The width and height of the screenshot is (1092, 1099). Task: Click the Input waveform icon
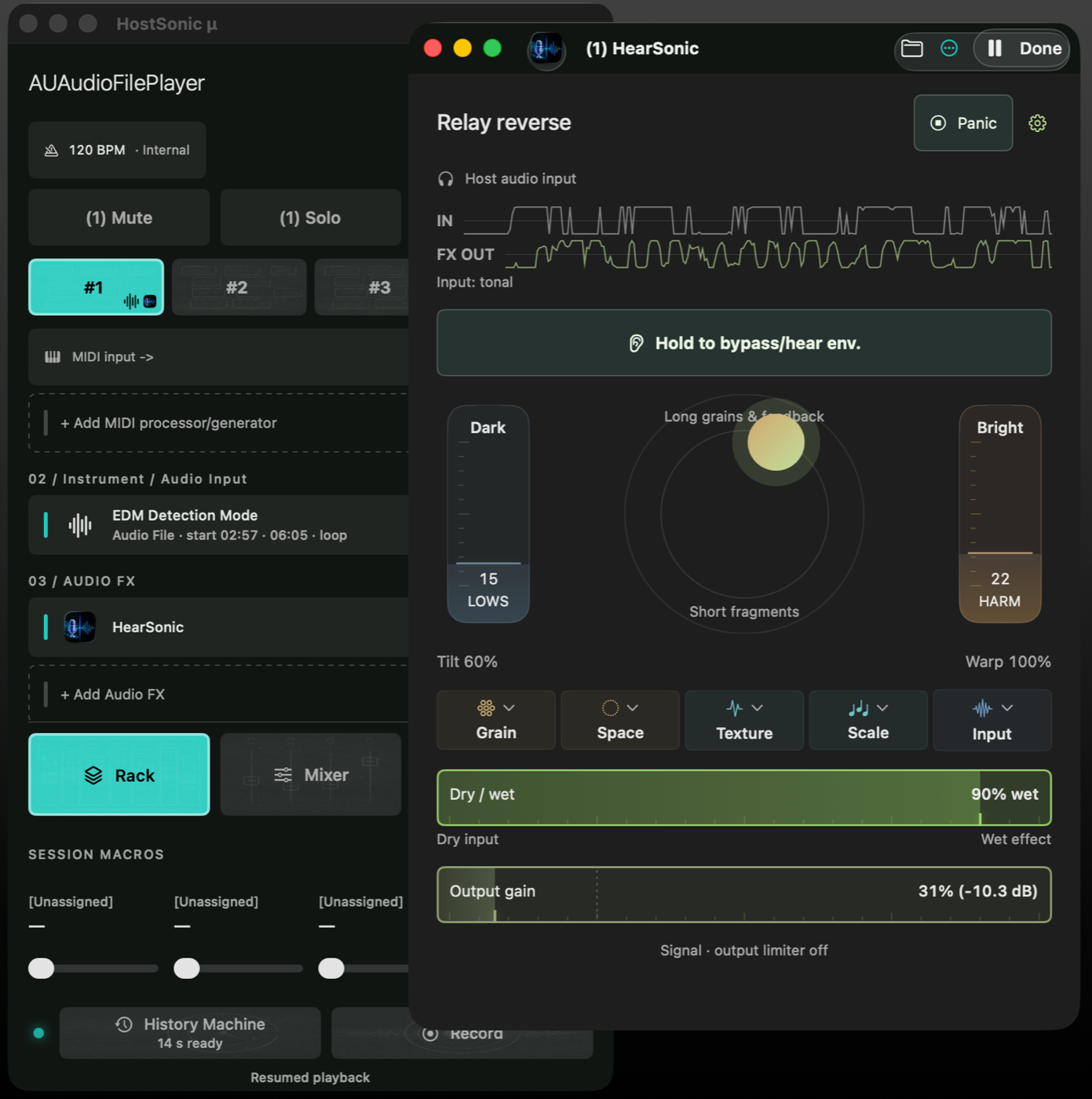982,708
